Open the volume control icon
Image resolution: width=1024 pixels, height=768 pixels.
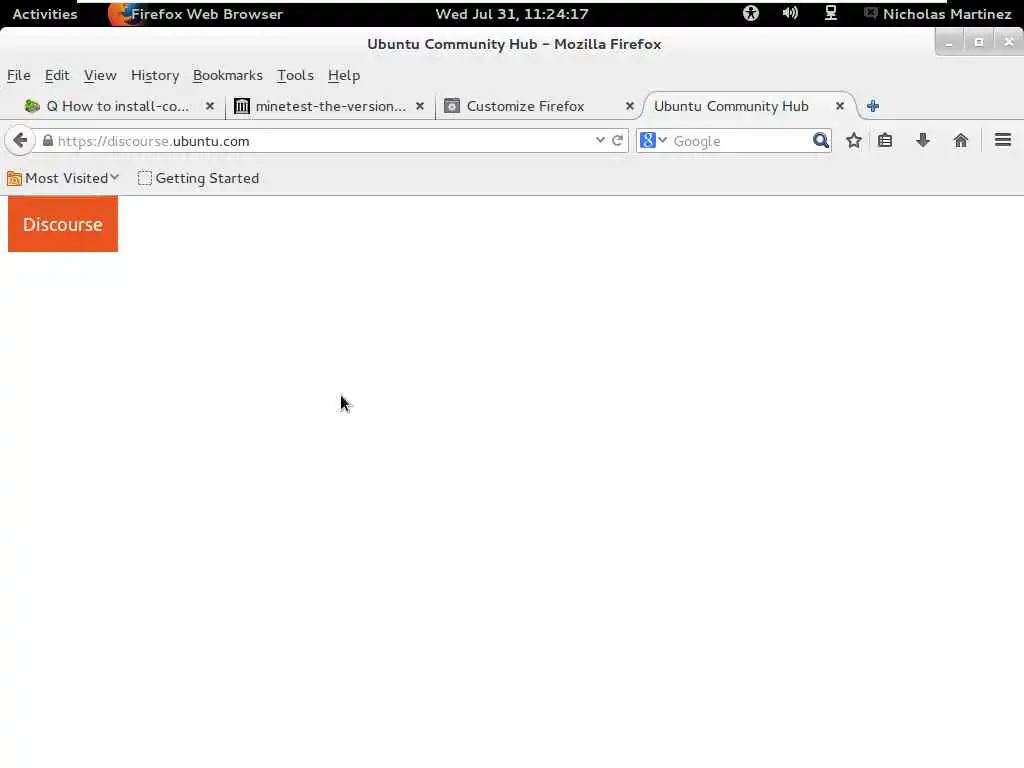tap(790, 13)
